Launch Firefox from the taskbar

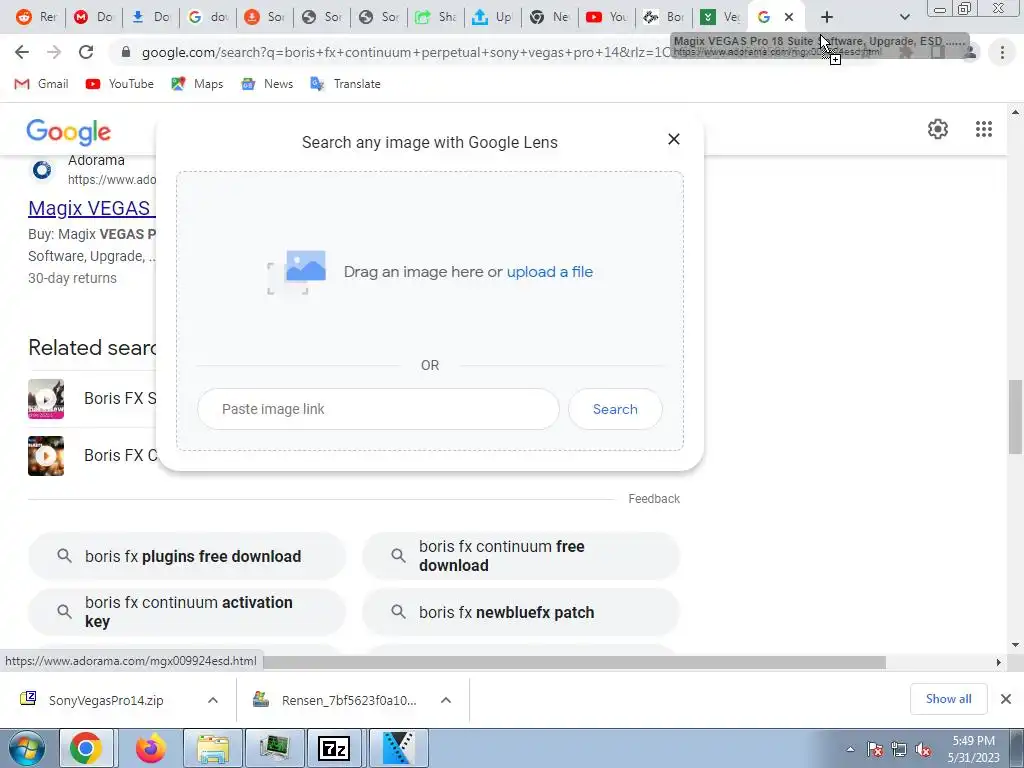coord(150,748)
